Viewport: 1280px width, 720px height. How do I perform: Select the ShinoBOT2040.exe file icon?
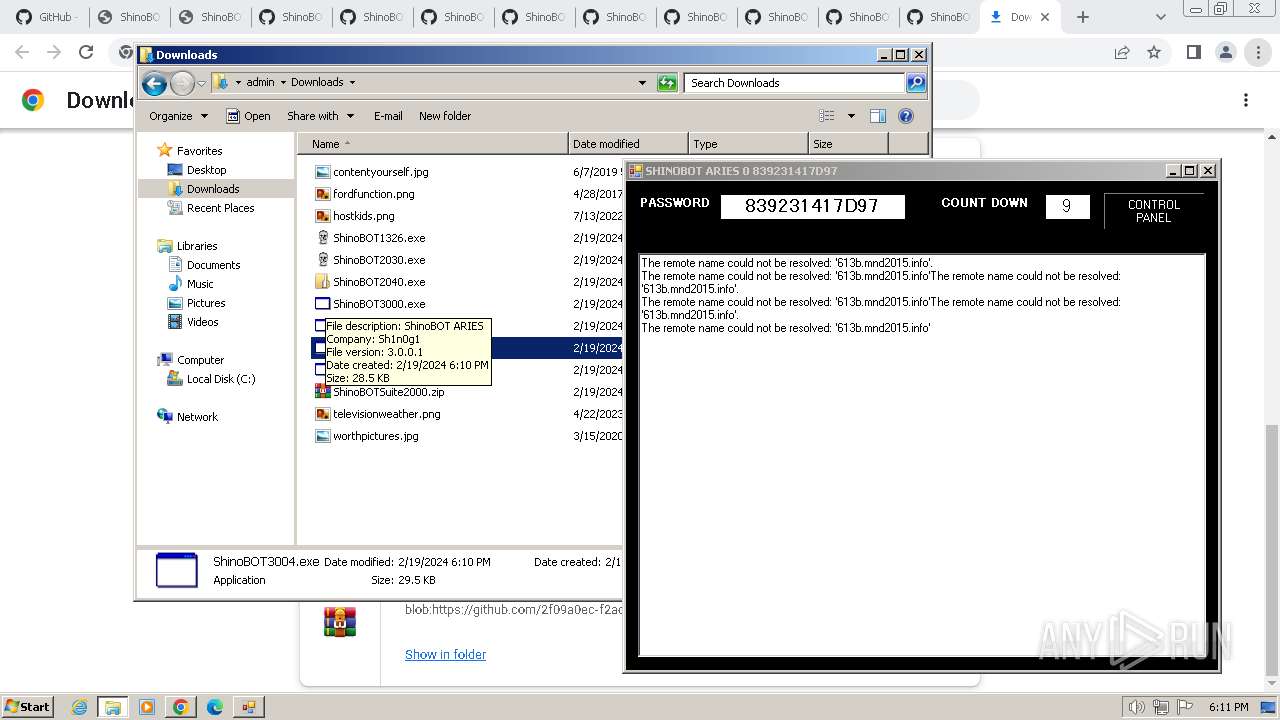coord(322,282)
